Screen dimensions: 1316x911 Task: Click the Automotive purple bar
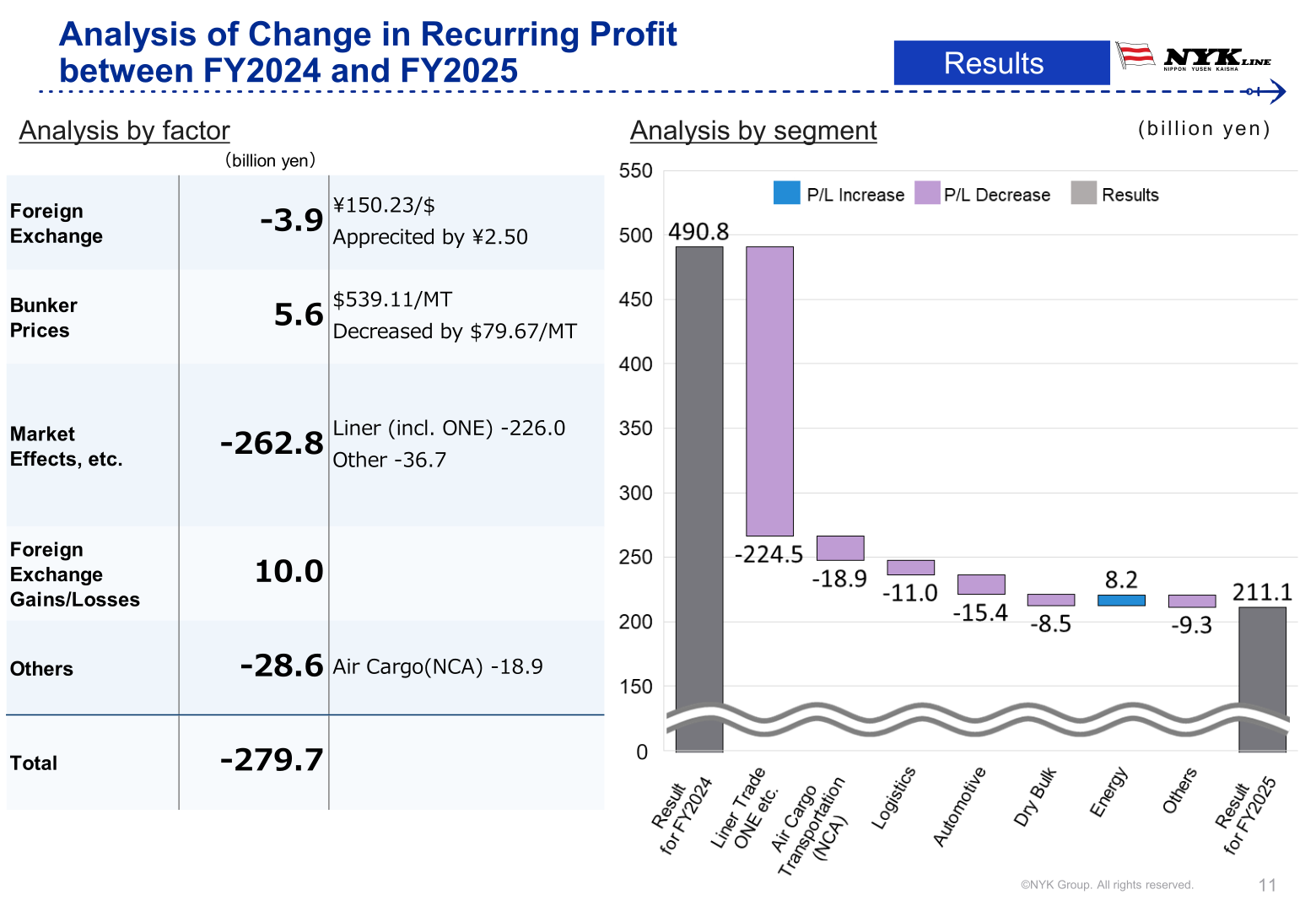tap(981, 585)
